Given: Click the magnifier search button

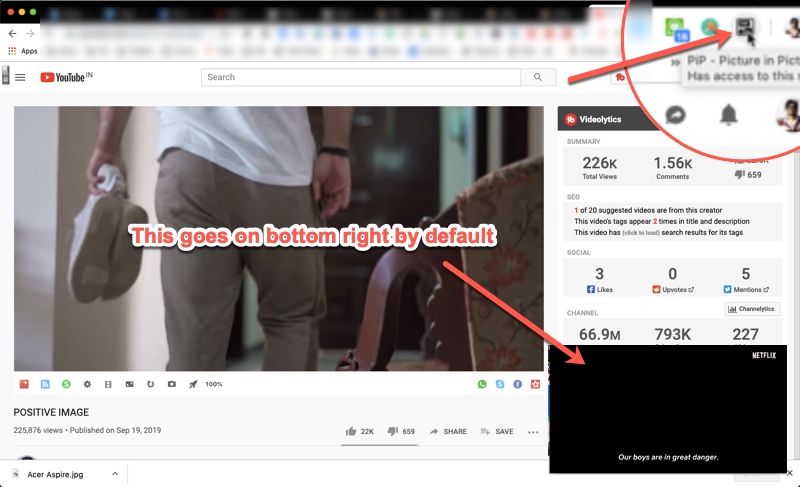Looking at the screenshot, I should coord(538,77).
